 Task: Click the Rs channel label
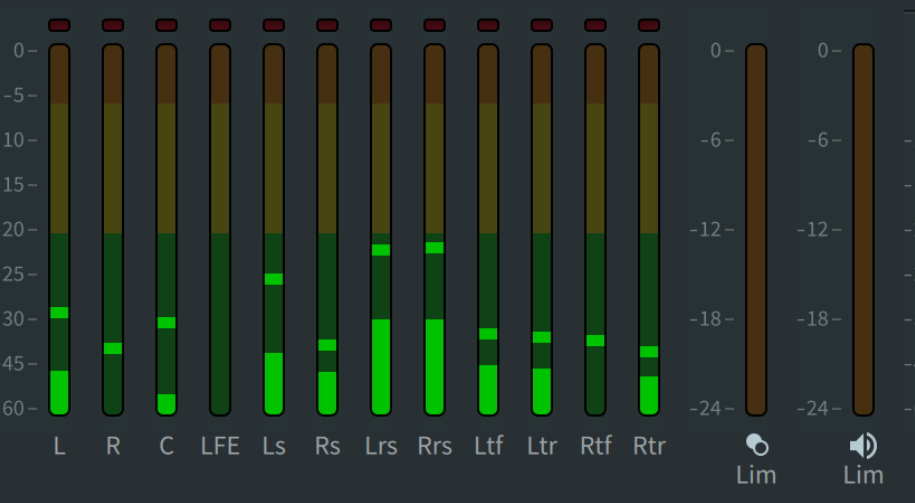point(327,446)
